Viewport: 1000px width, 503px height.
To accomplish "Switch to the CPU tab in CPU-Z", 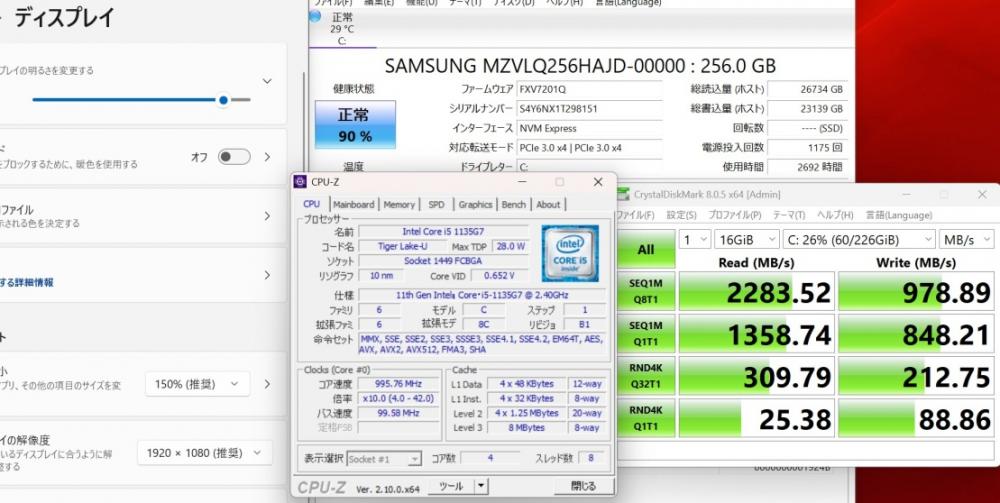I will (x=312, y=204).
